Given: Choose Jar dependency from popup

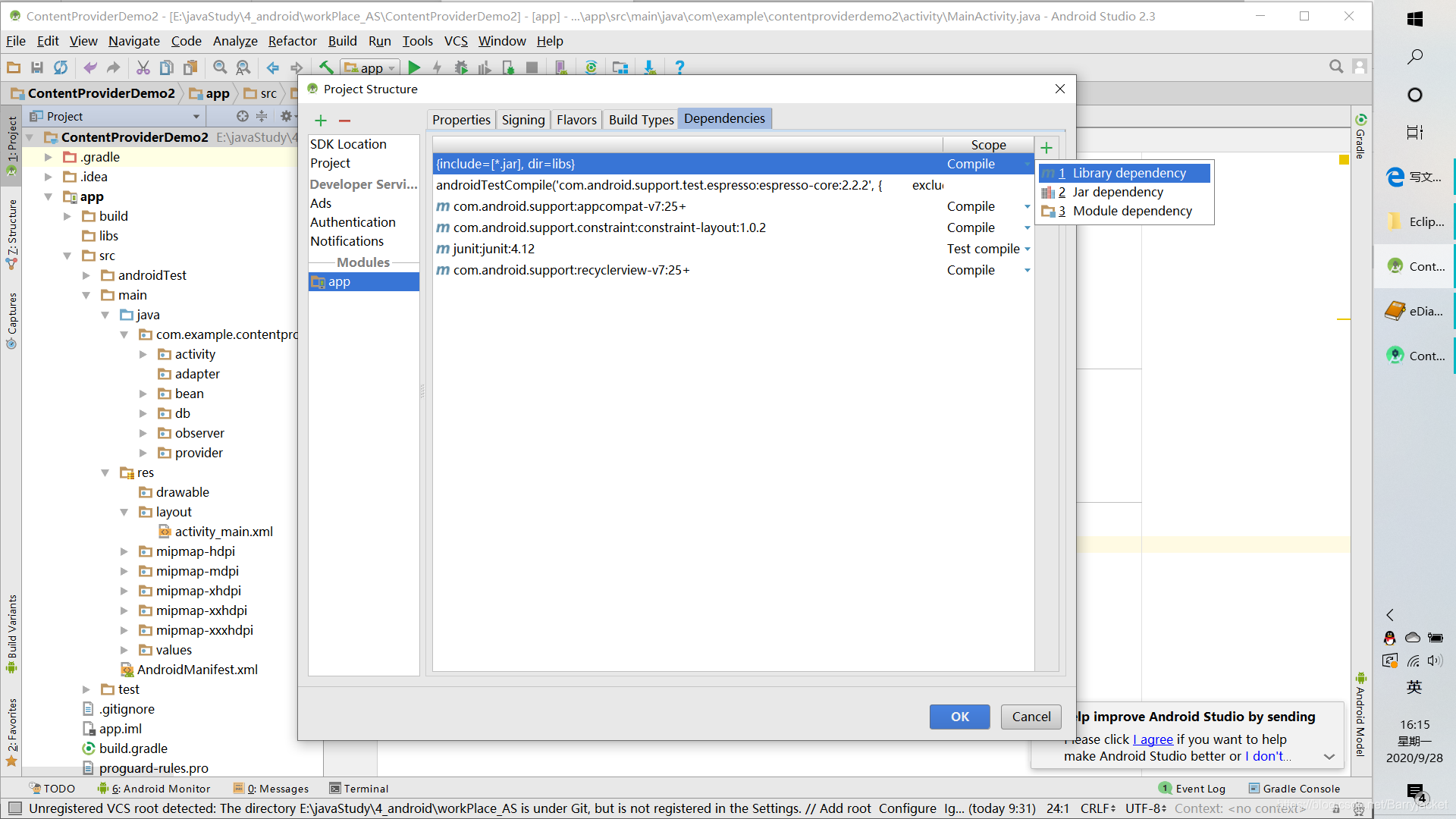Looking at the screenshot, I should coord(1125,192).
